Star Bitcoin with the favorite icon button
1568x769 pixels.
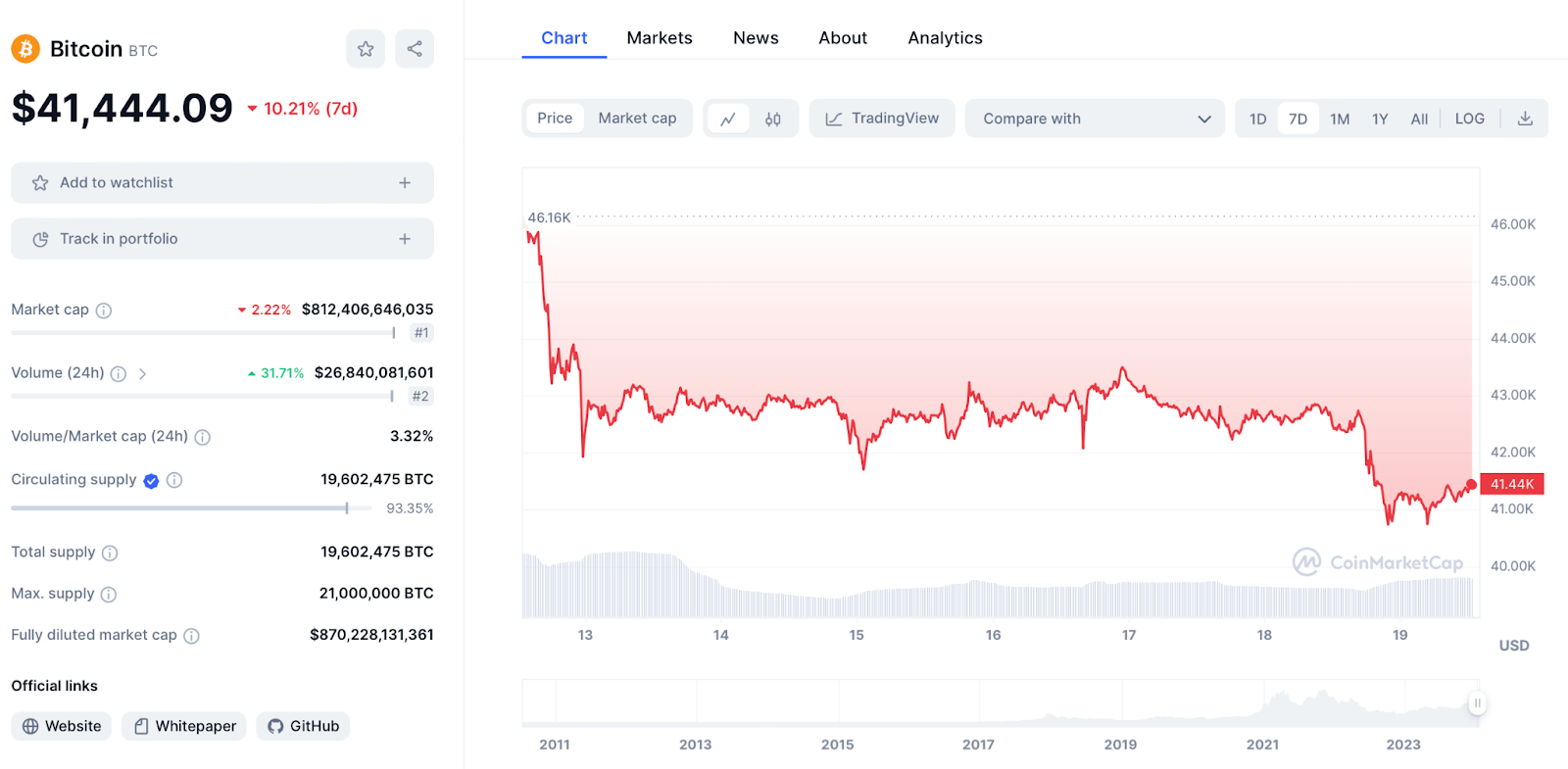[x=366, y=49]
